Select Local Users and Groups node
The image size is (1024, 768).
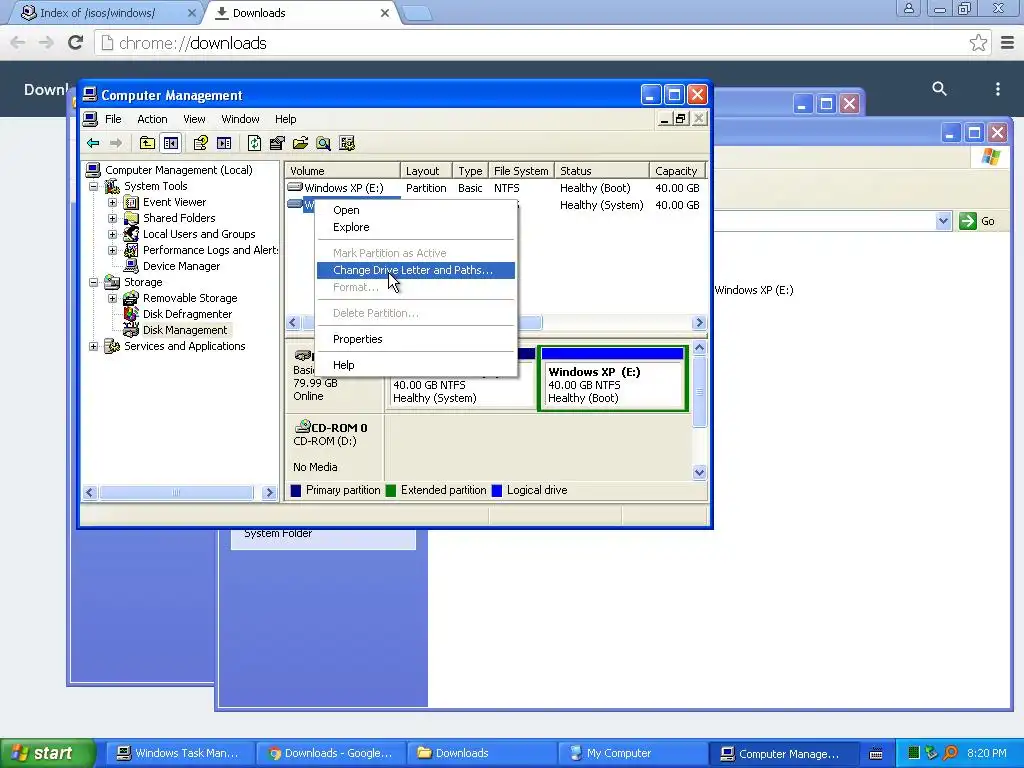click(x=199, y=234)
